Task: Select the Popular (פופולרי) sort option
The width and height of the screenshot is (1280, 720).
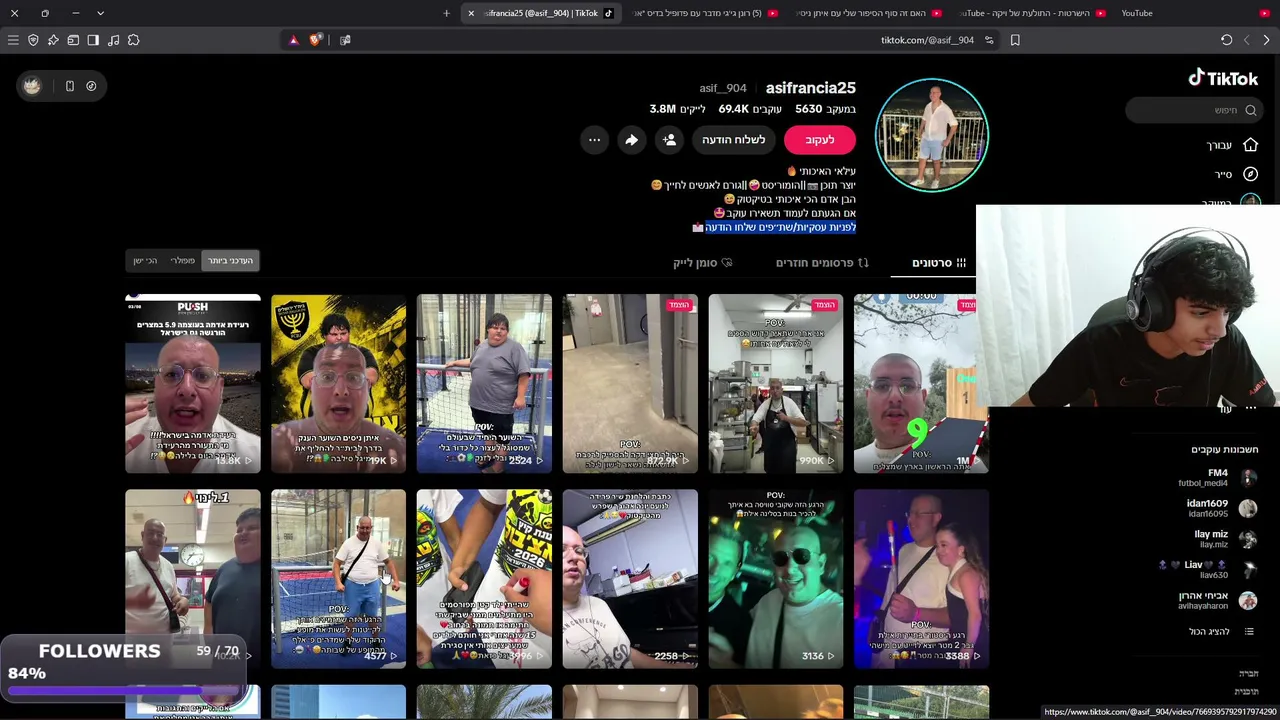Action: (182, 261)
